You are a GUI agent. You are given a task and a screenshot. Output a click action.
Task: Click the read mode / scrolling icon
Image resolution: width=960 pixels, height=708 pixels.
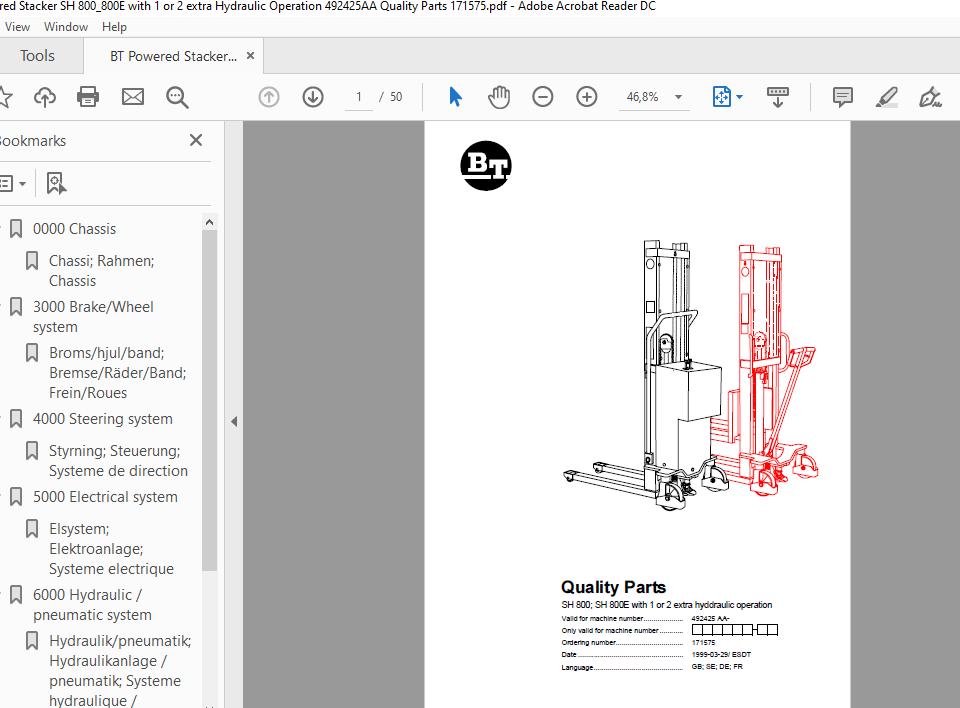click(778, 97)
